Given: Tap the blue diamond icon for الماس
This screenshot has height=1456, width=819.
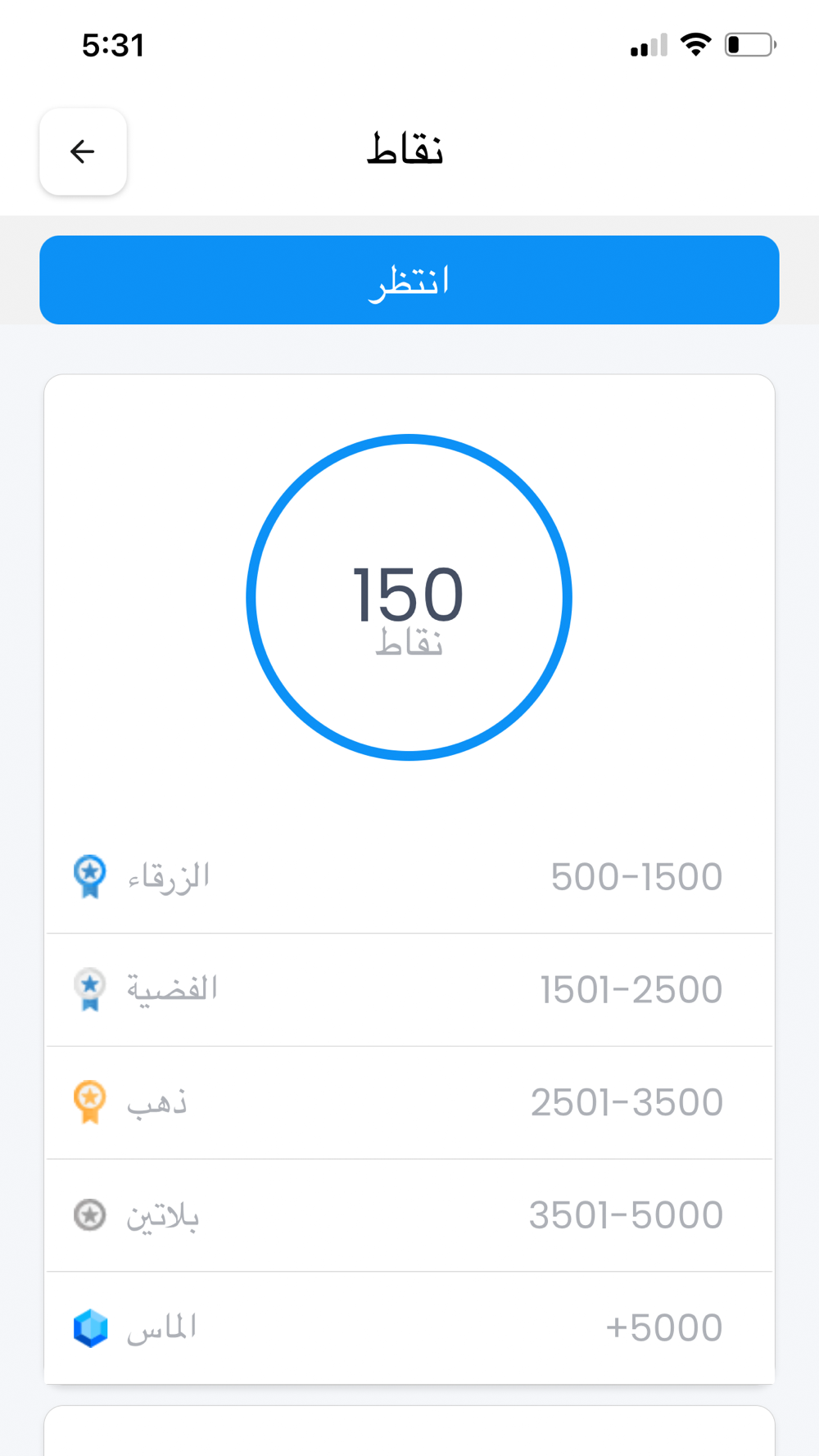Looking at the screenshot, I should 90,1327.
